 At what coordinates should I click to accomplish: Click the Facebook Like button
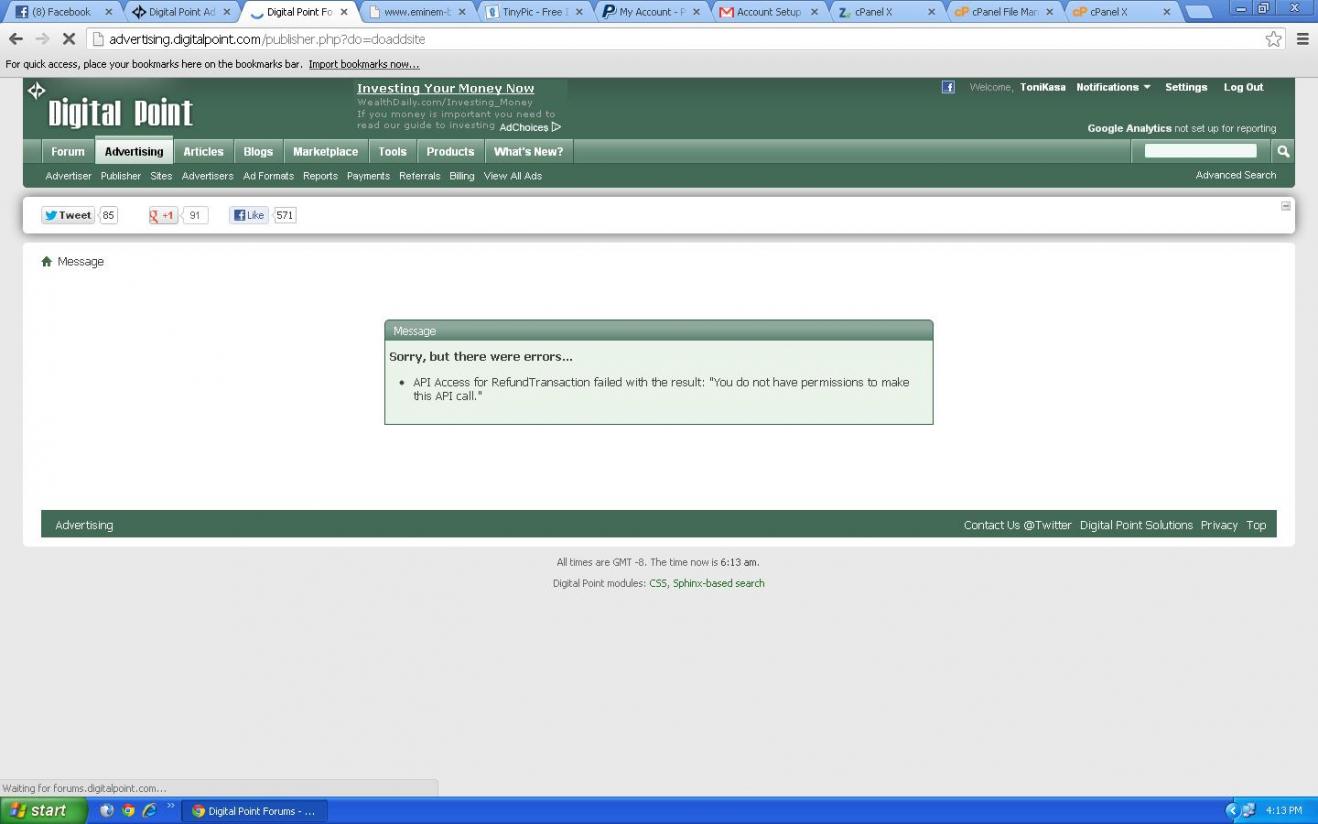click(249, 215)
